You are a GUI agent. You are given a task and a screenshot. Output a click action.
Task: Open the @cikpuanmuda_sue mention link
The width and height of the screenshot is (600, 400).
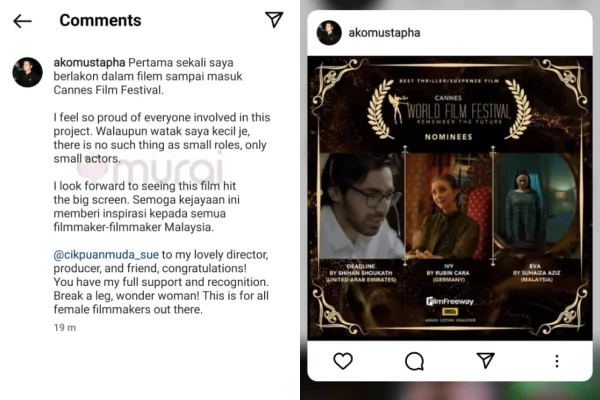point(106,255)
